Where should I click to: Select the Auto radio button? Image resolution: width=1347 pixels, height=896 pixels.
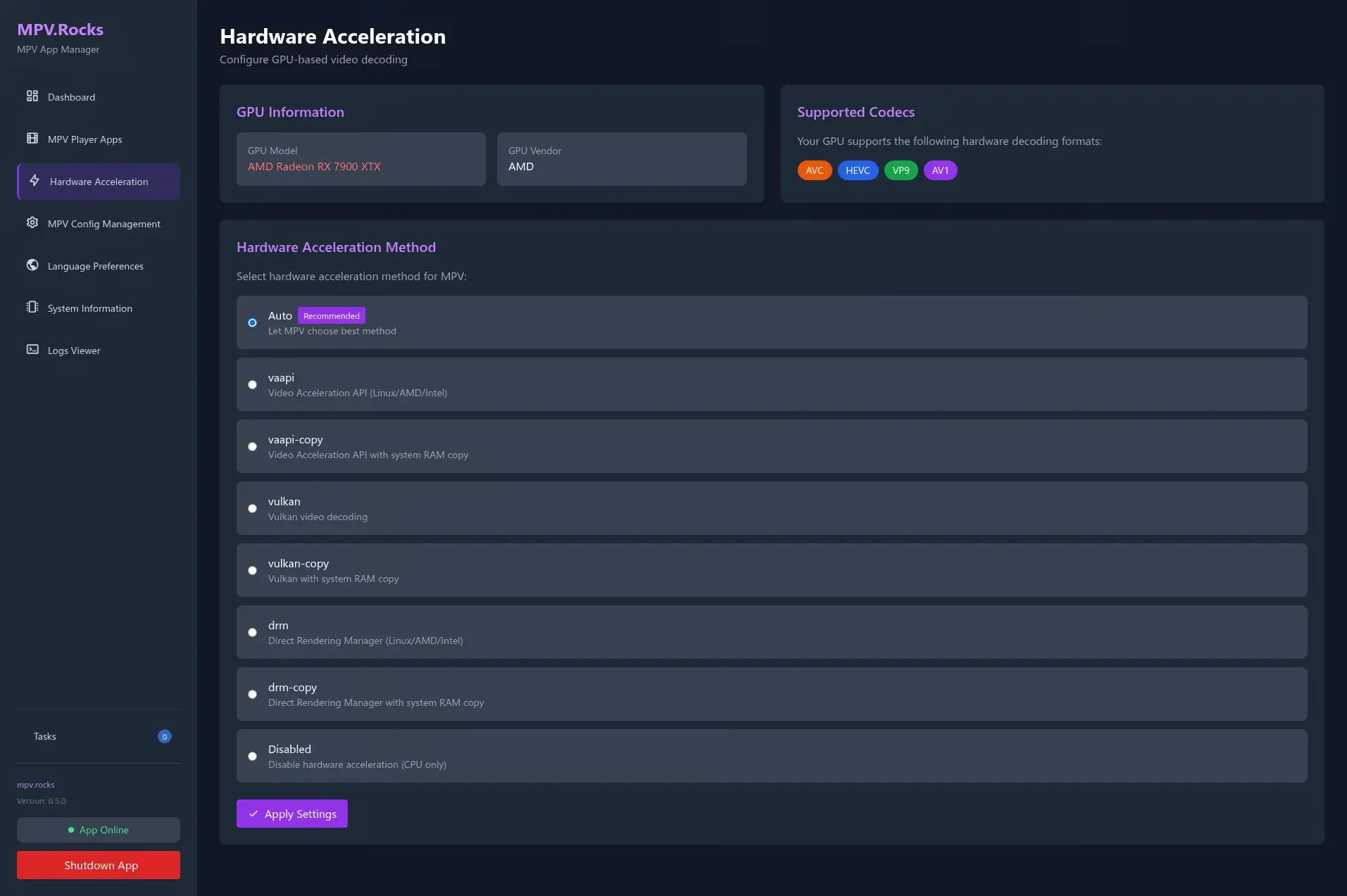coord(252,323)
